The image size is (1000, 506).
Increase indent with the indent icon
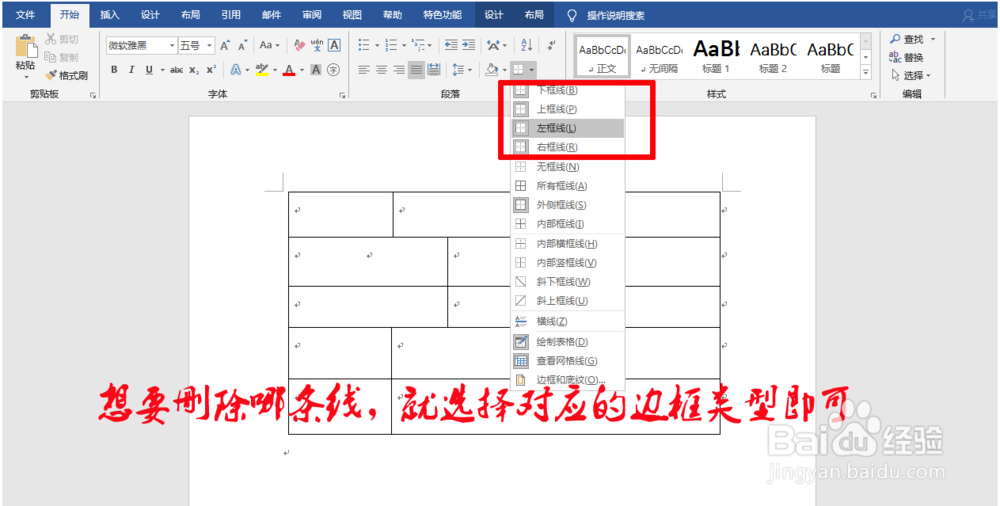point(469,45)
